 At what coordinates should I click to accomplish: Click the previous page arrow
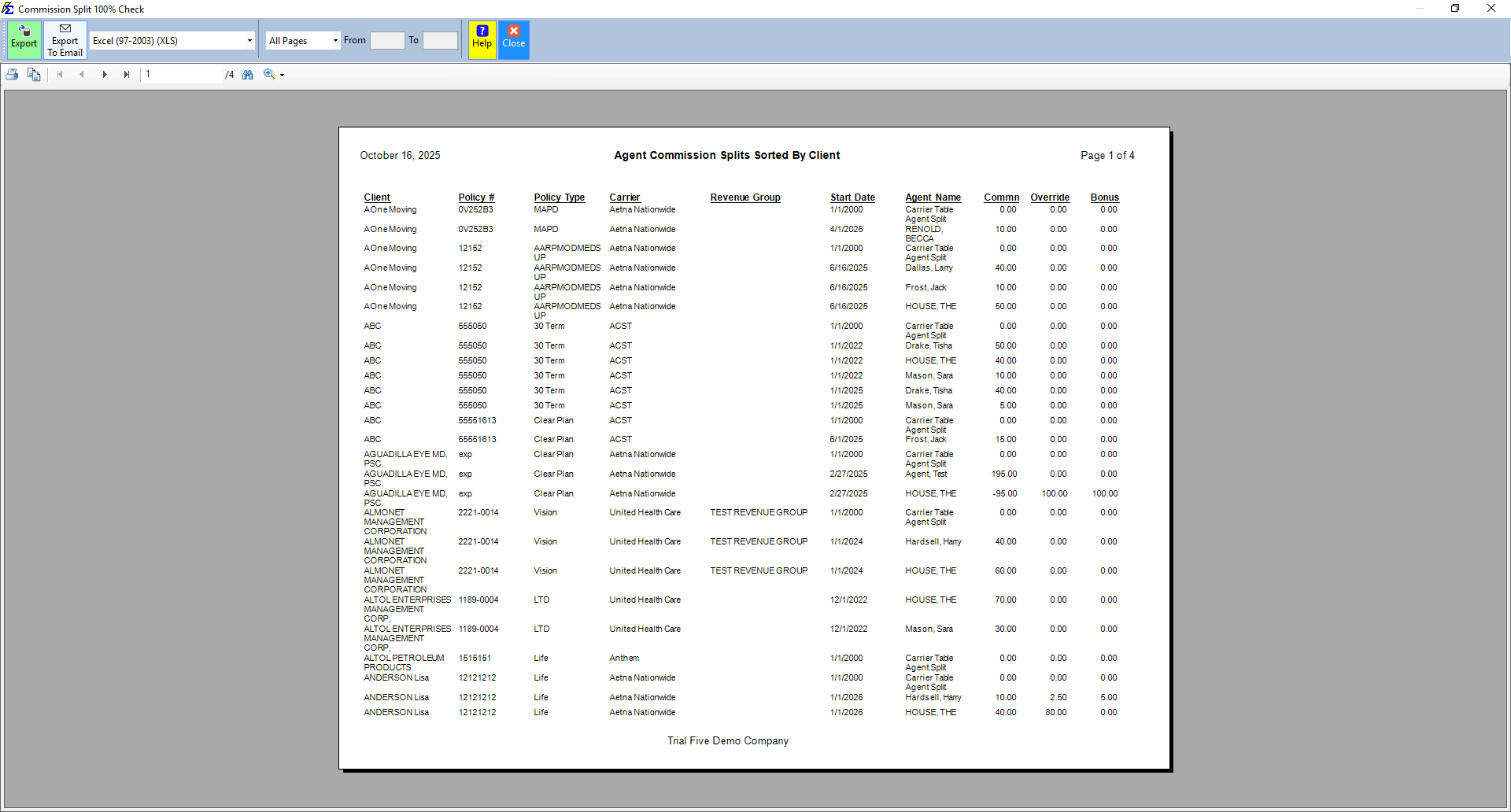[x=82, y=74]
